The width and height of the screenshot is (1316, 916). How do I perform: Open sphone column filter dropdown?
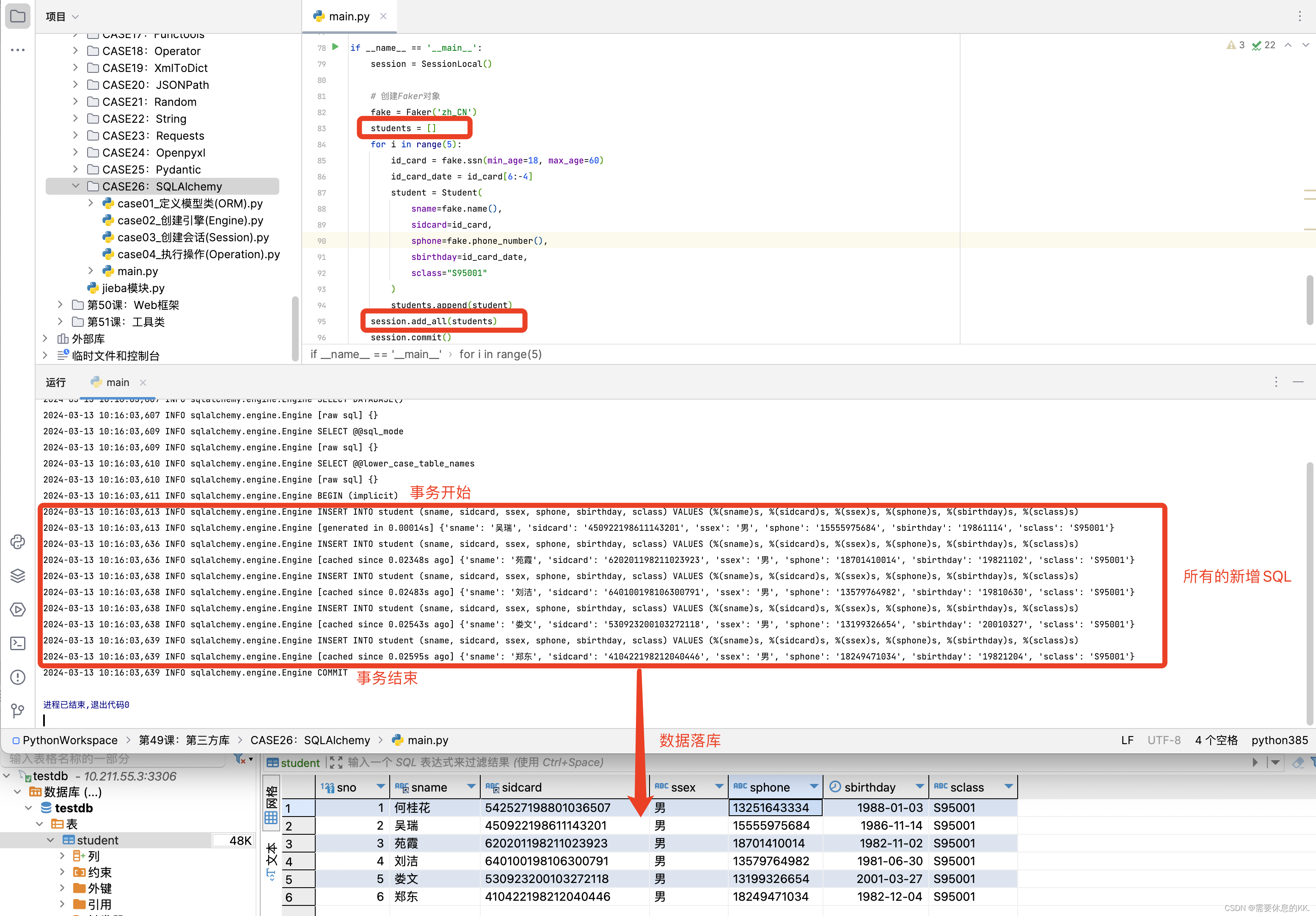point(814,786)
